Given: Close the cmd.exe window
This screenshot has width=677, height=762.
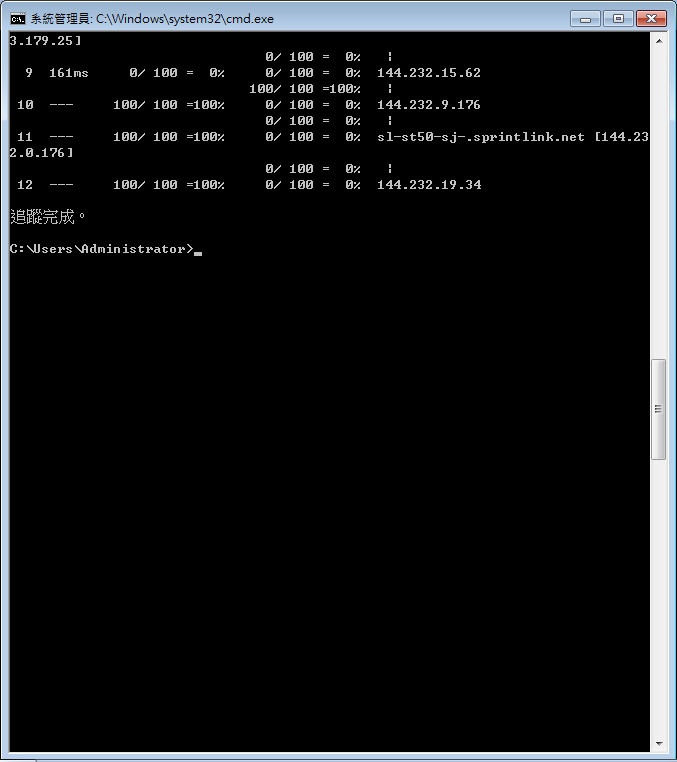Looking at the screenshot, I should pos(651,19).
